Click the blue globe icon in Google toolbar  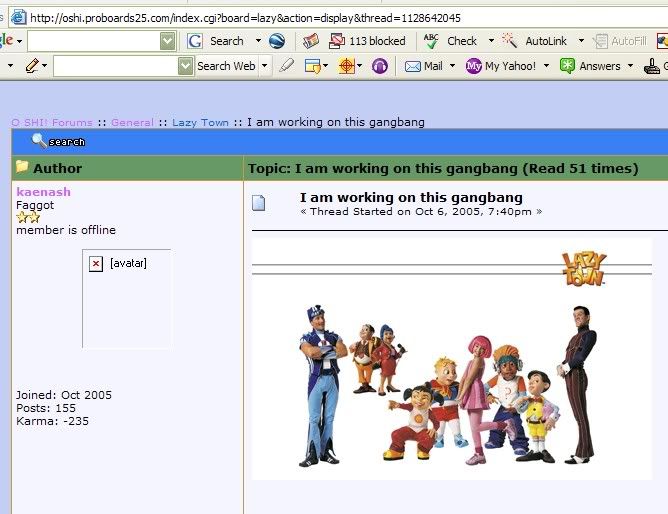(x=277, y=41)
